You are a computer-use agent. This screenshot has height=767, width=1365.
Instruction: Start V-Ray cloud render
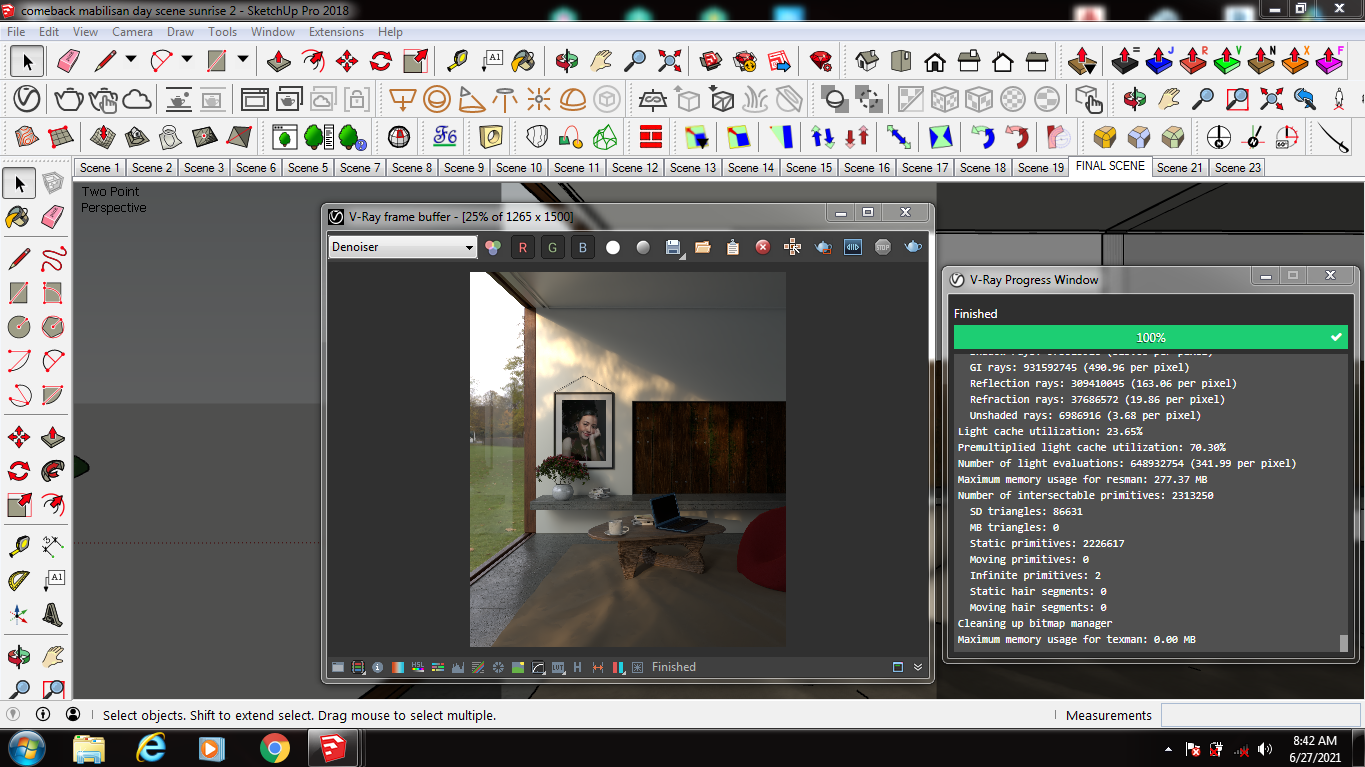click(x=137, y=99)
